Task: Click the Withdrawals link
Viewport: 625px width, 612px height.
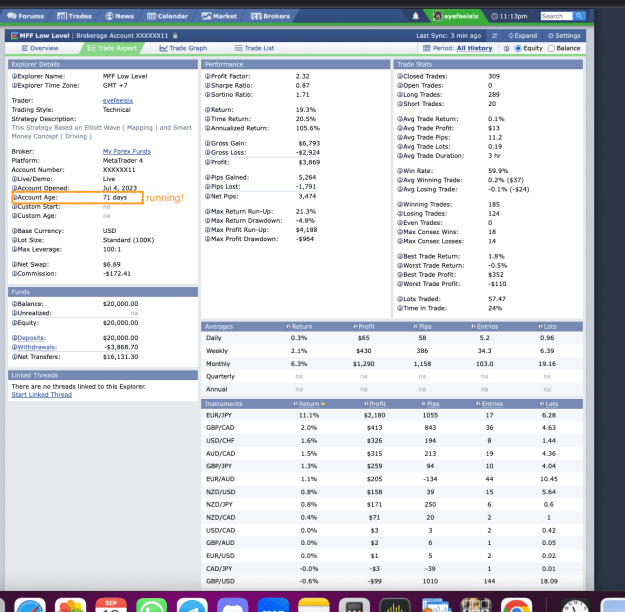Action: pyautogui.click(x=37, y=347)
